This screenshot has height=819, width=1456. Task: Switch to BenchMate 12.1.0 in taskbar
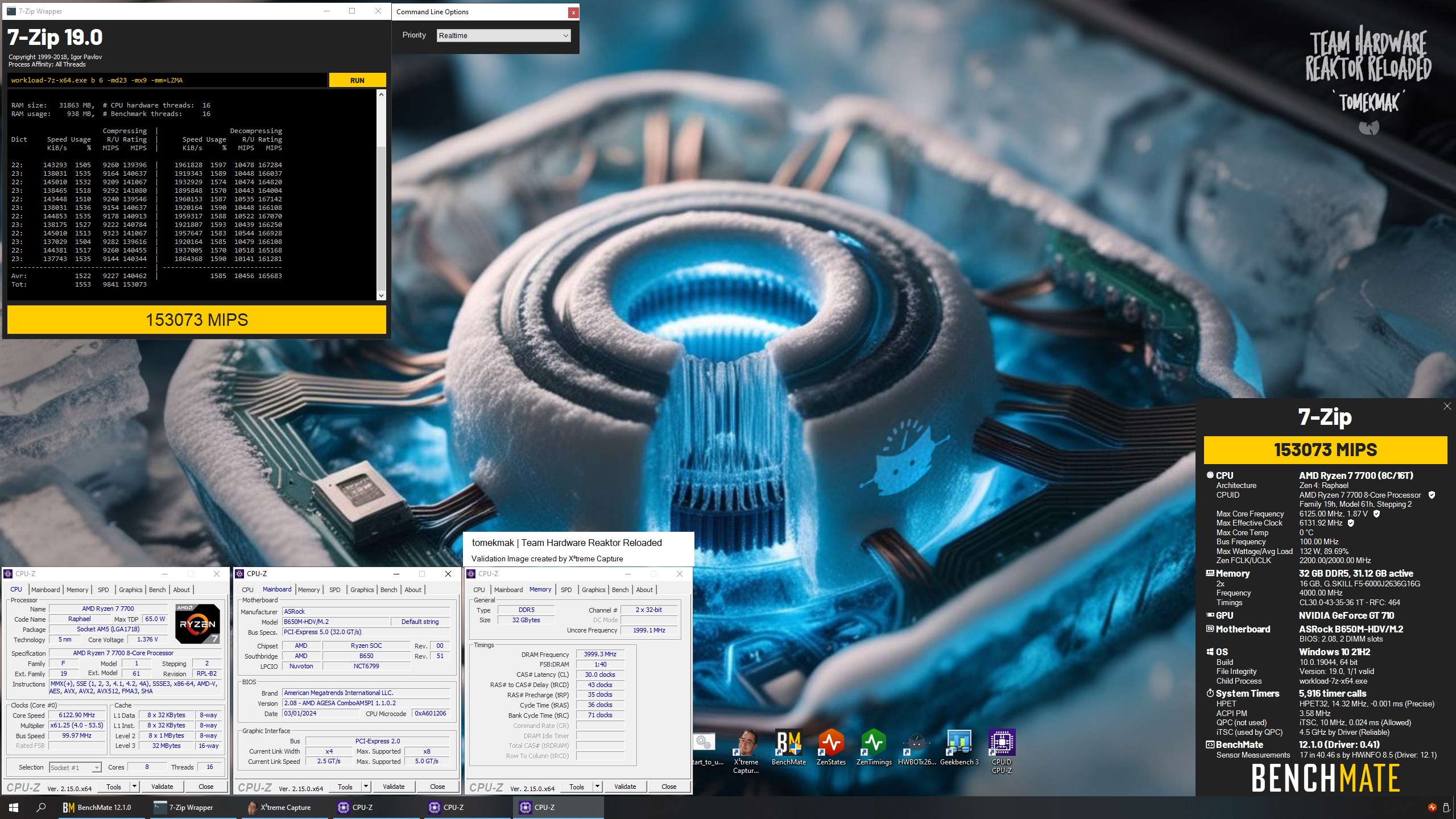click(103, 807)
